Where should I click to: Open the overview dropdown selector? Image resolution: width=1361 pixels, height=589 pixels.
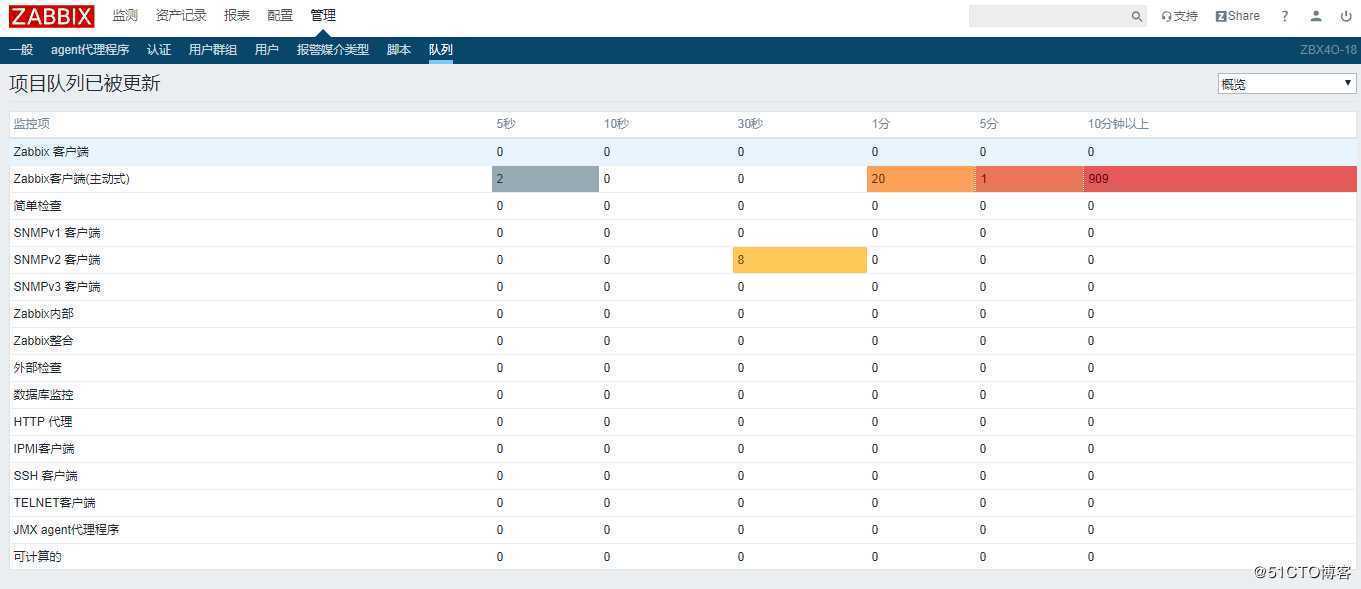(1286, 84)
